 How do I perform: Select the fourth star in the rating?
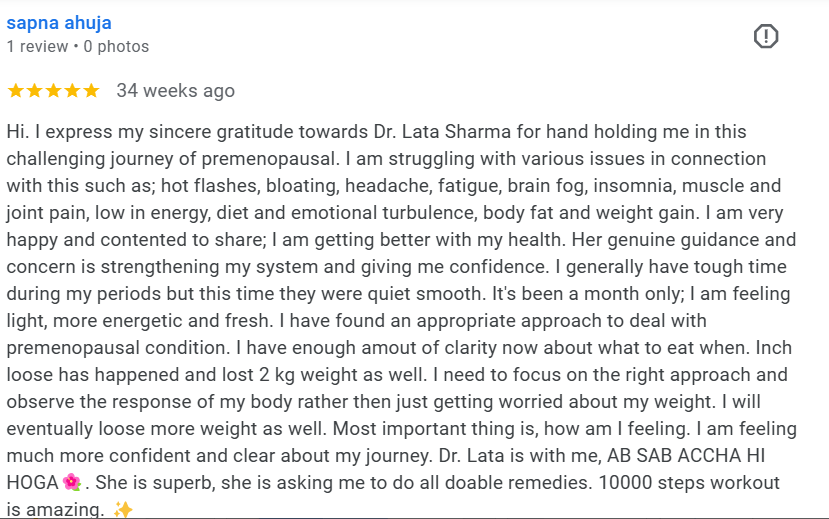(x=72, y=90)
